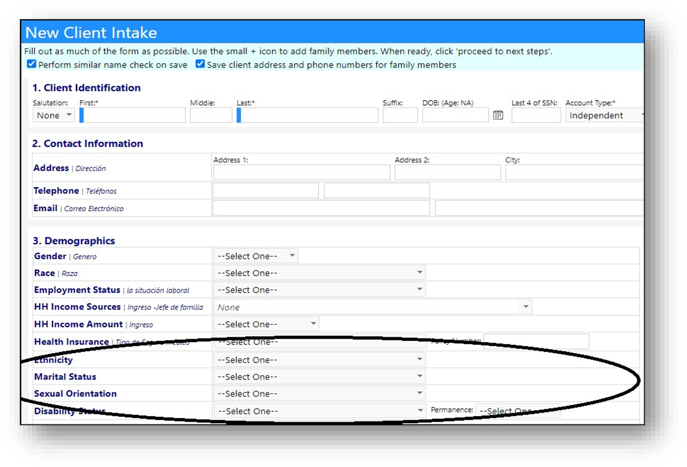
Task: Click the 2. Contact Information heading
Action: click(x=88, y=143)
